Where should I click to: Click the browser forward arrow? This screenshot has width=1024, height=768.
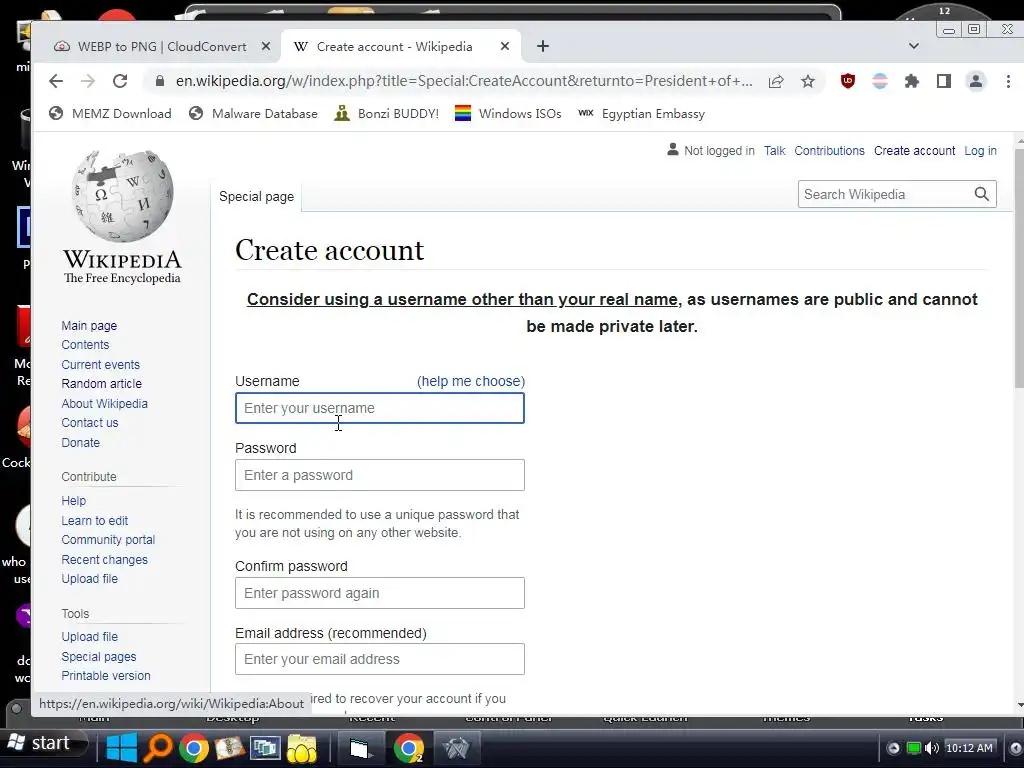(x=88, y=81)
